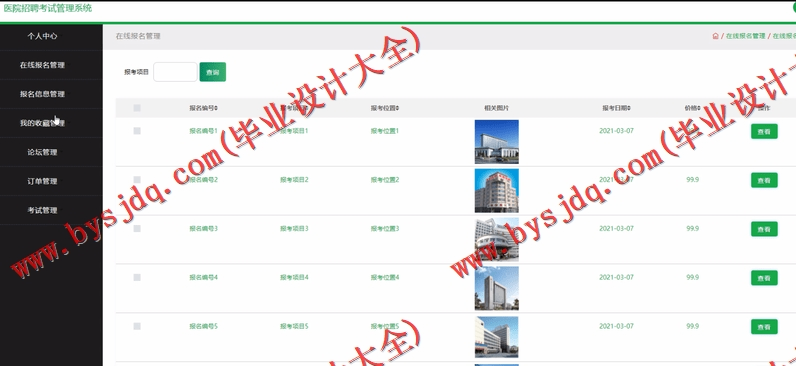Select the 报考位置2 cell
The width and height of the screenshot is (796, 366).
click(385, 180)
